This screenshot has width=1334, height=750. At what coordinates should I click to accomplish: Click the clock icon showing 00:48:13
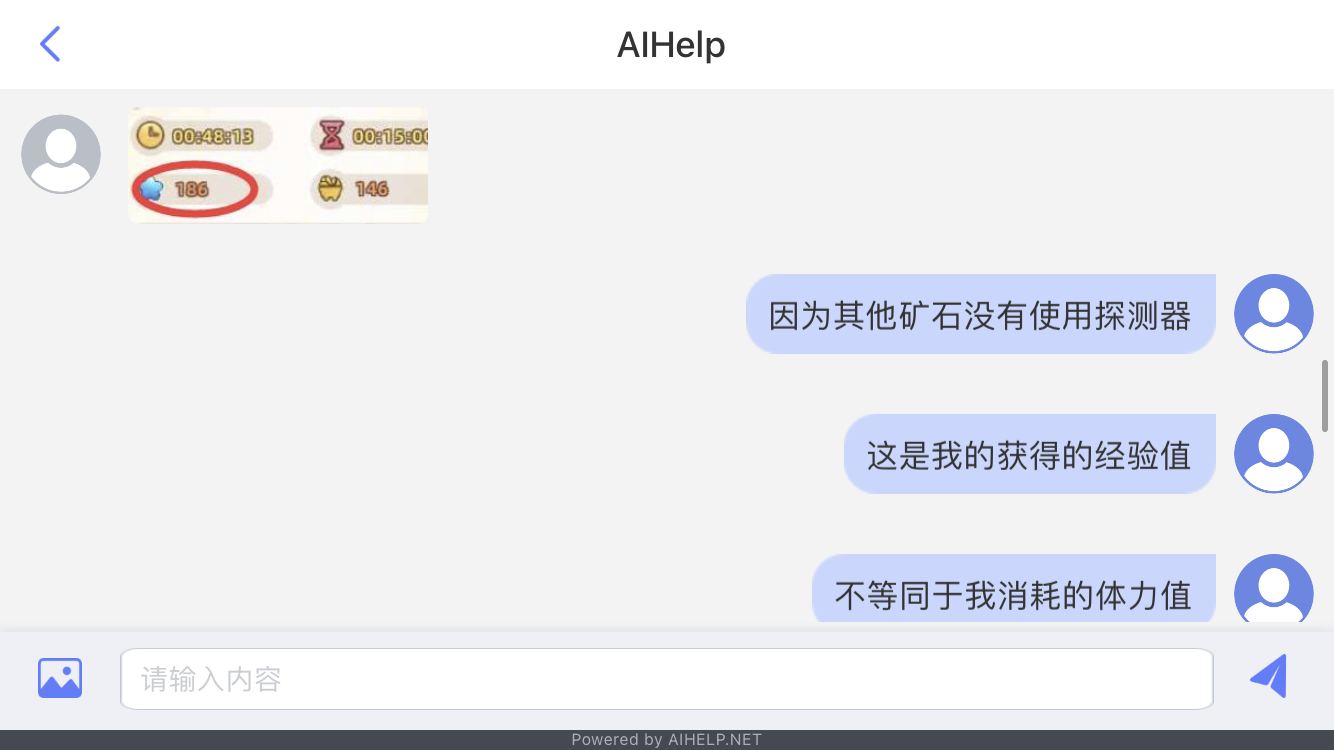point(150,135)
